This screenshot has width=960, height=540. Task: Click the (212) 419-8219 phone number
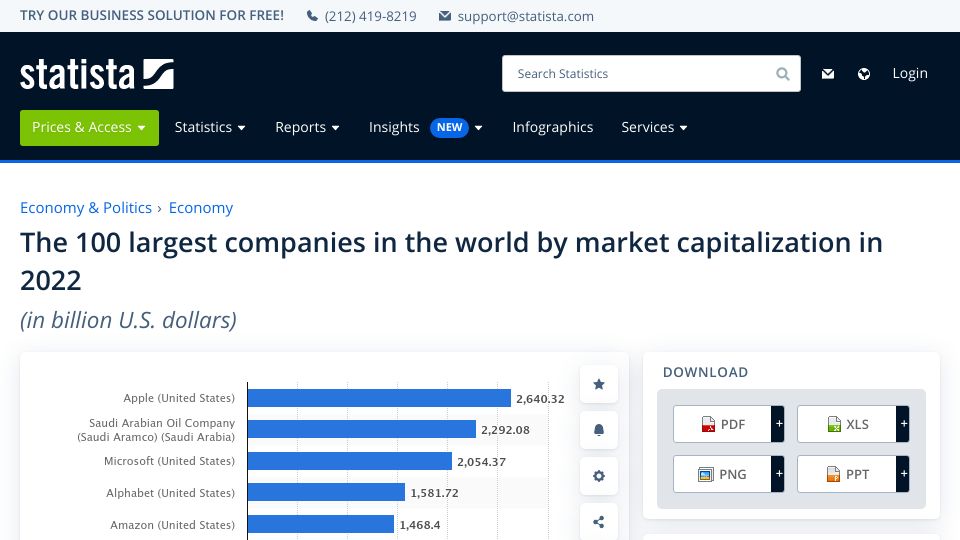[370, 16]
